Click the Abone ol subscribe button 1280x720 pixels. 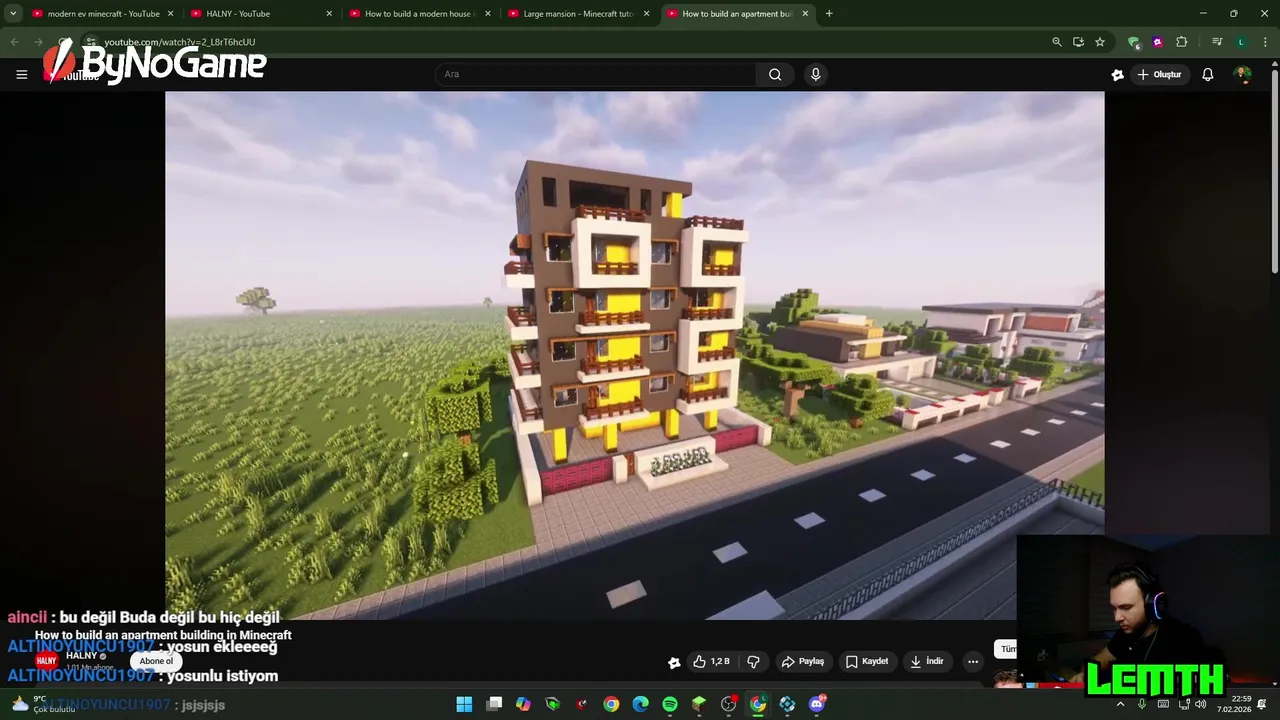click(x=156, y=661)
